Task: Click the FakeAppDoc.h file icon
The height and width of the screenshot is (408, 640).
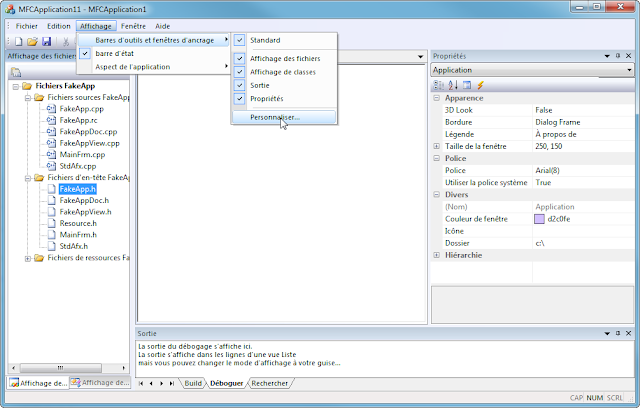Action: [x=51, y=200]
